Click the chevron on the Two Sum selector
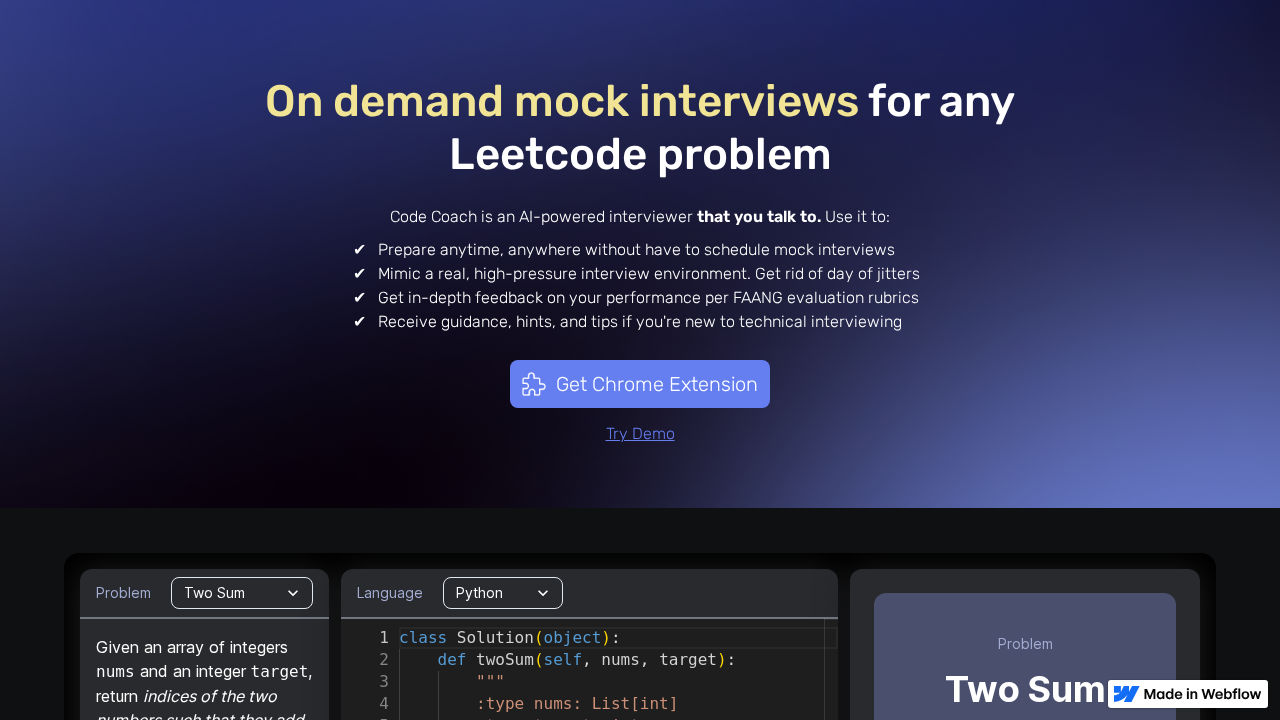Screen dimensions: 1280x720 (x=295, y=593)
